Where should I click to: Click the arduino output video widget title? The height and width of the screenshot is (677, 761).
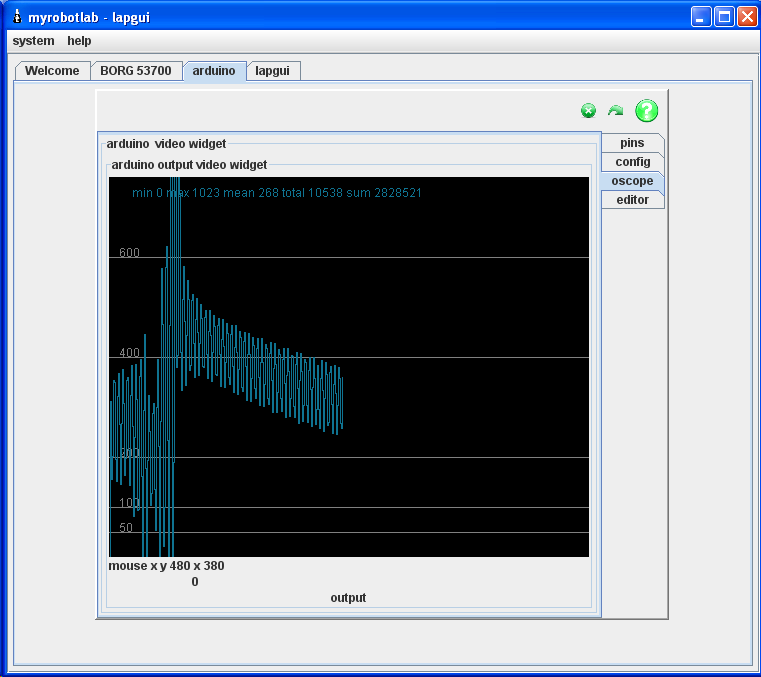tap(189, 165)
